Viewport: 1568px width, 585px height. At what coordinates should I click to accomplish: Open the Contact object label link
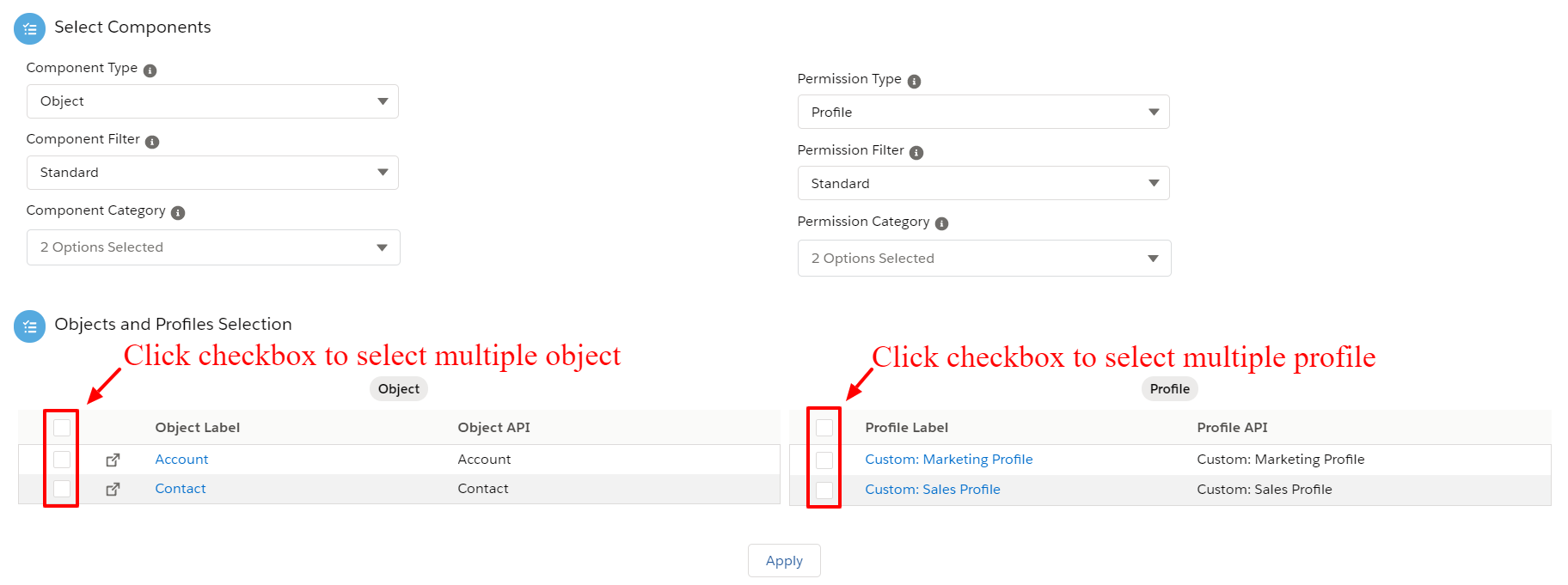click(x=181, y=489)
